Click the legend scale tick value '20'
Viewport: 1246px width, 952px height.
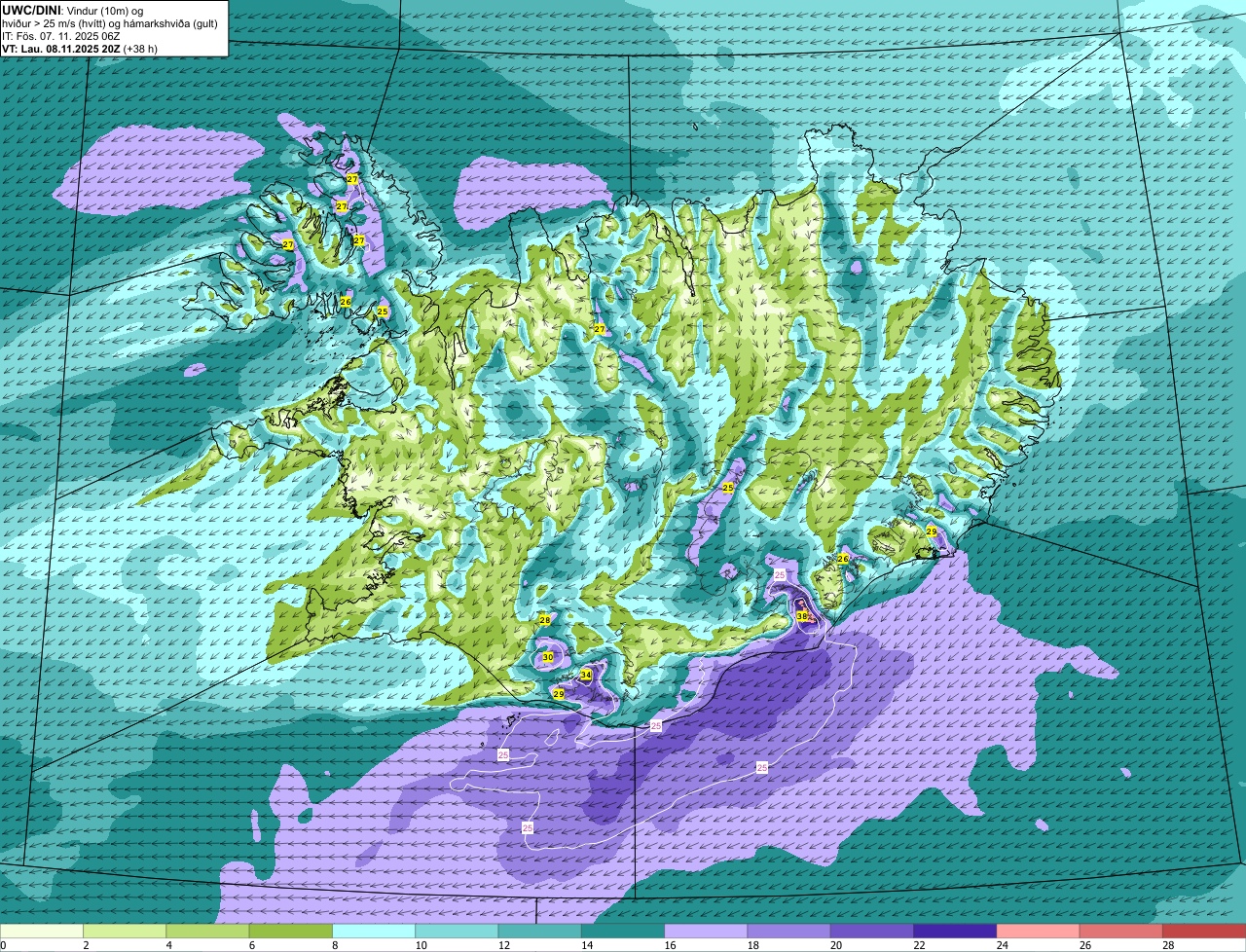[835, 945]
